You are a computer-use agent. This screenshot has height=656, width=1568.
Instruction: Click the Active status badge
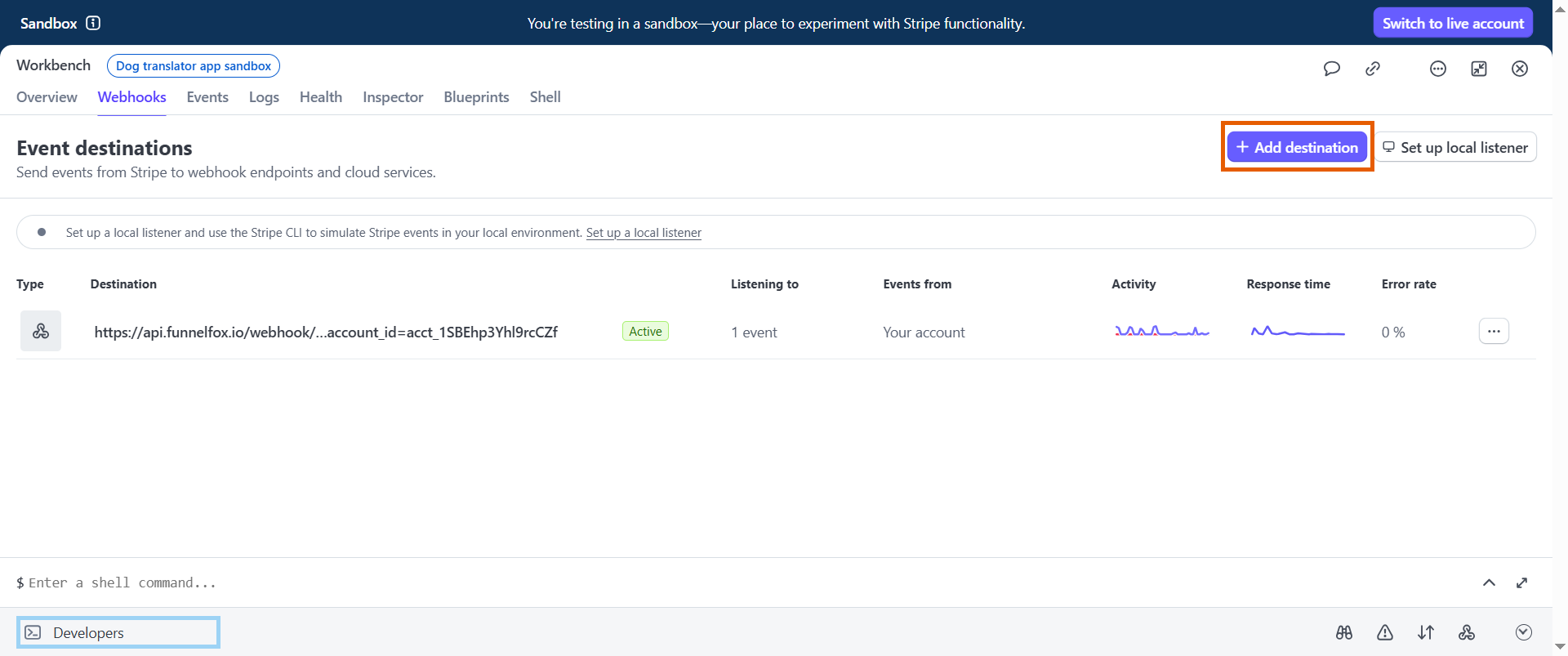[x=645, y=331]
